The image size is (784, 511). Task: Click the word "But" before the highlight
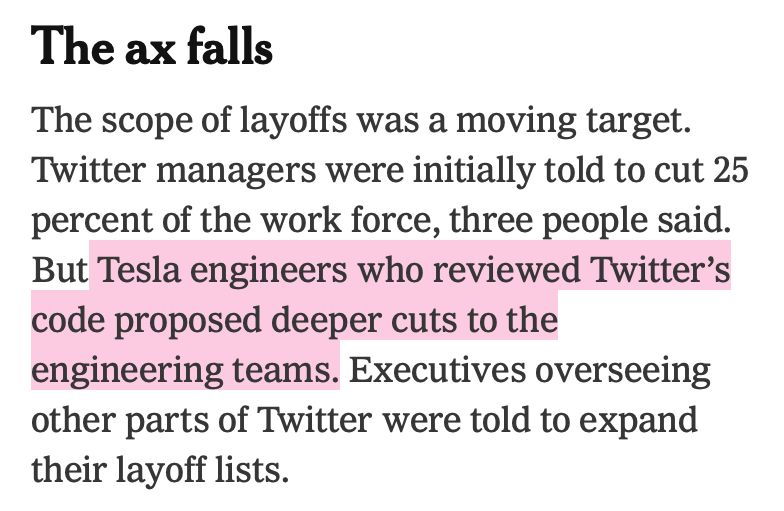coord(59,270)
